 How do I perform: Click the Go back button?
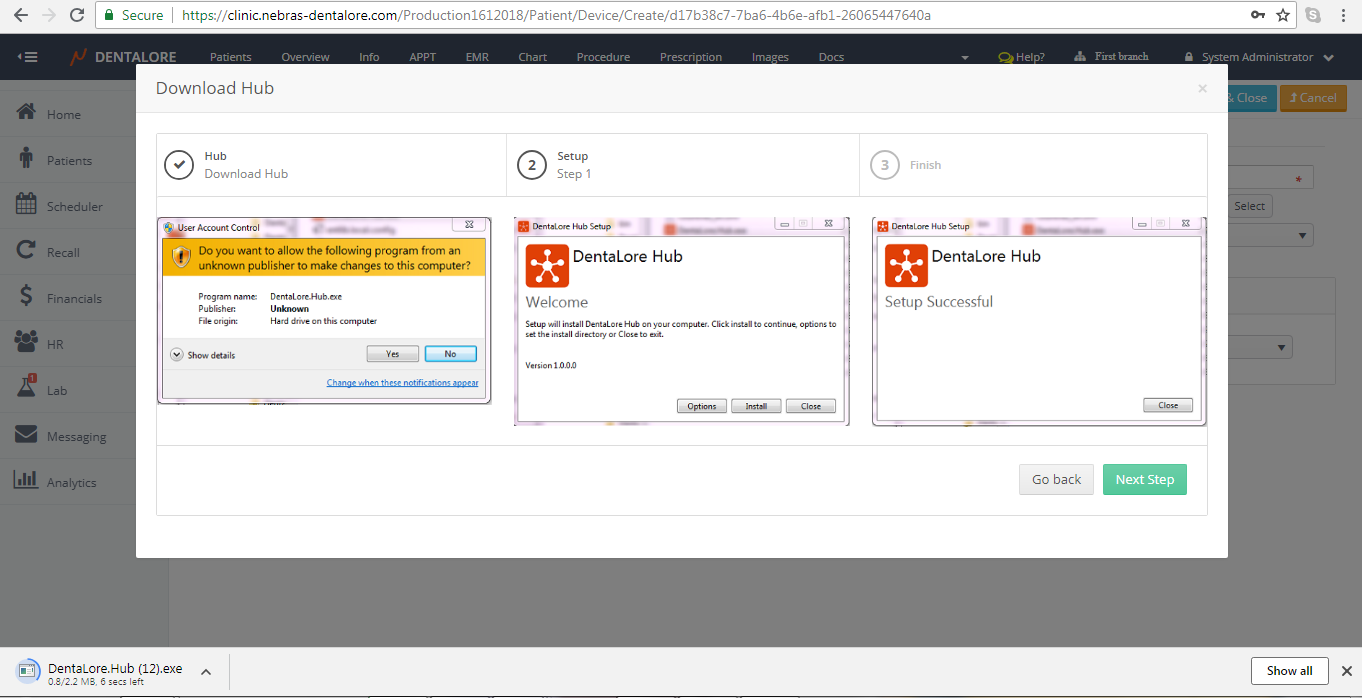[1056, 479]
